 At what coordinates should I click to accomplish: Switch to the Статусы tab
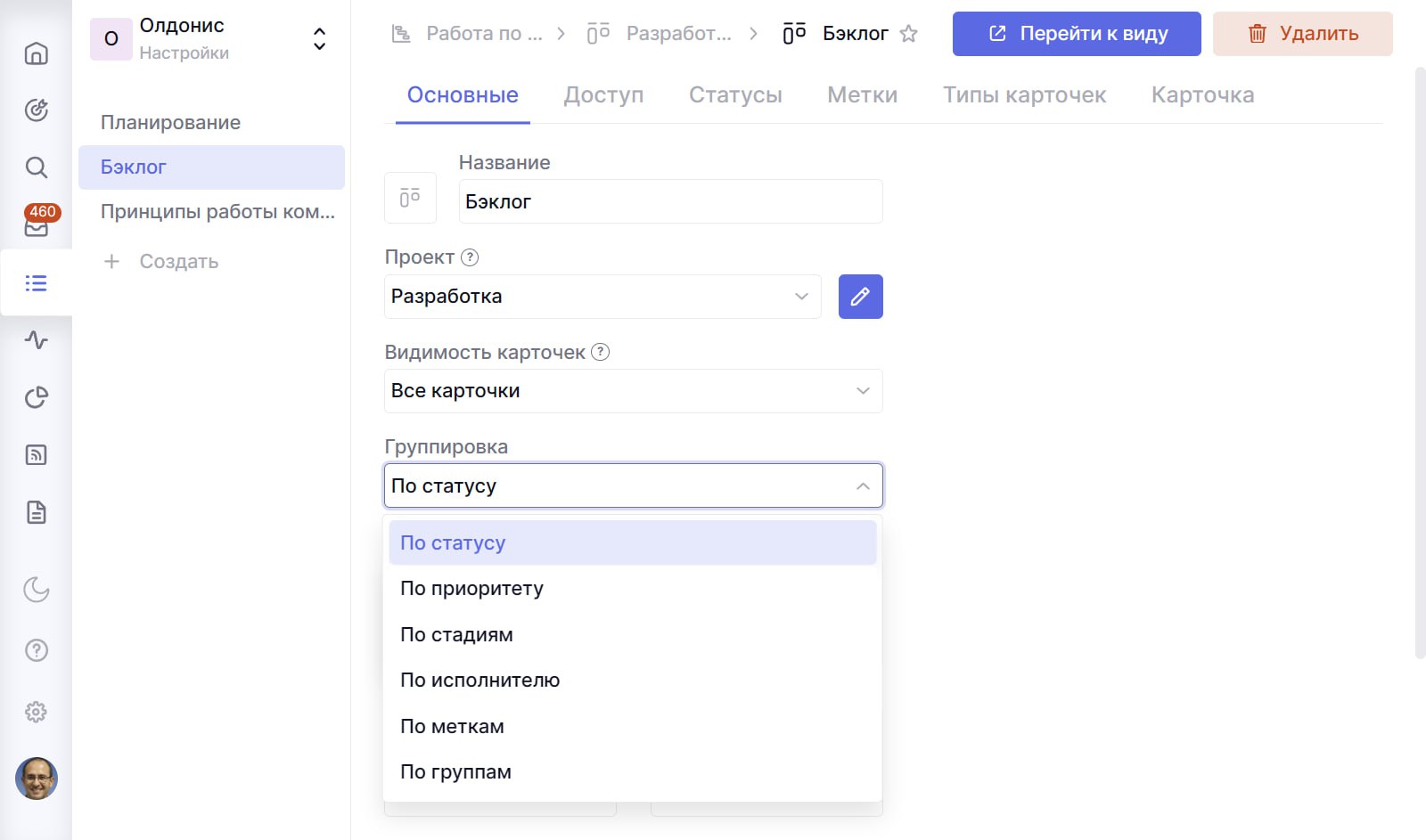coord(734,94)
